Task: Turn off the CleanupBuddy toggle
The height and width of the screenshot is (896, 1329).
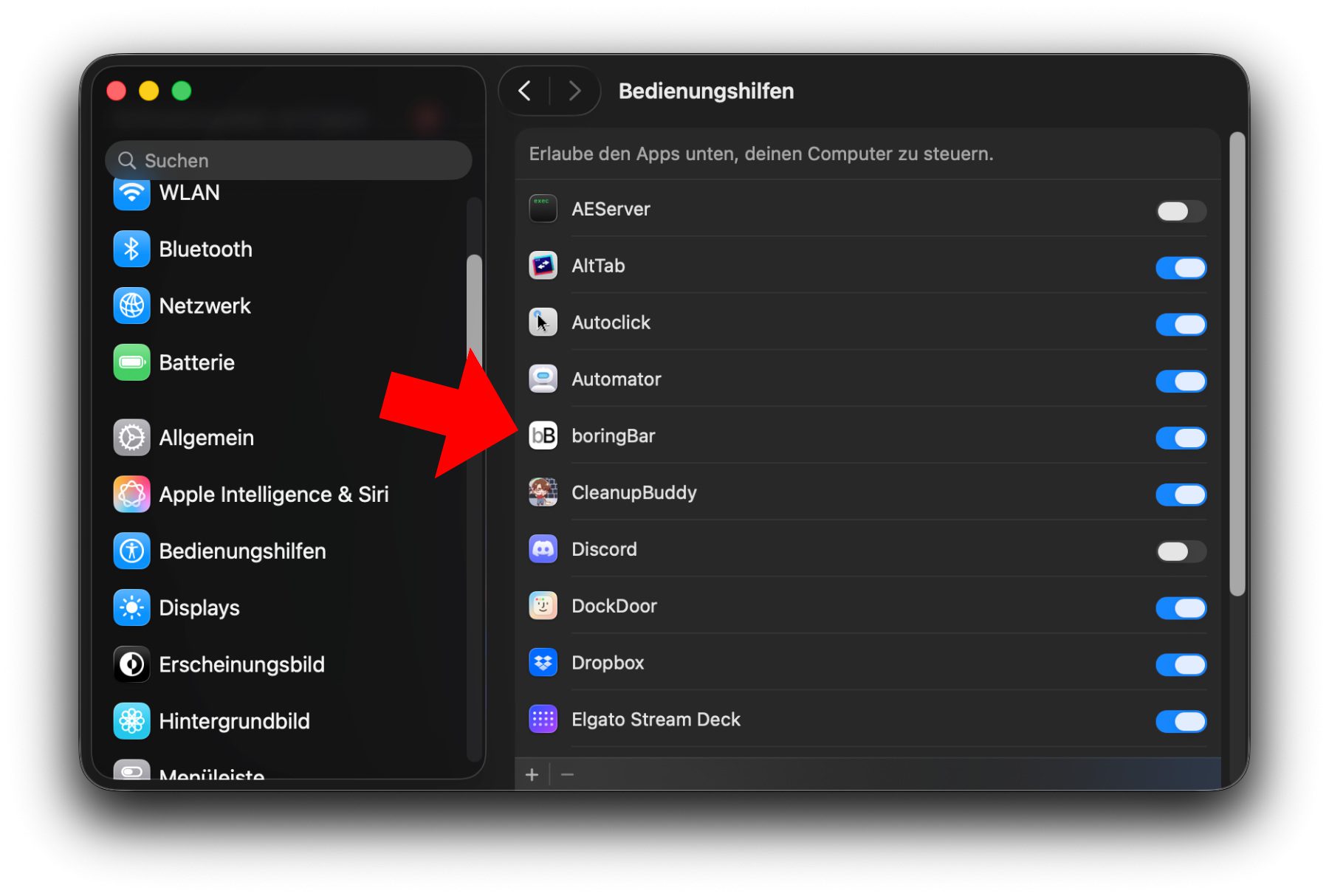Action: [1181, 495]
